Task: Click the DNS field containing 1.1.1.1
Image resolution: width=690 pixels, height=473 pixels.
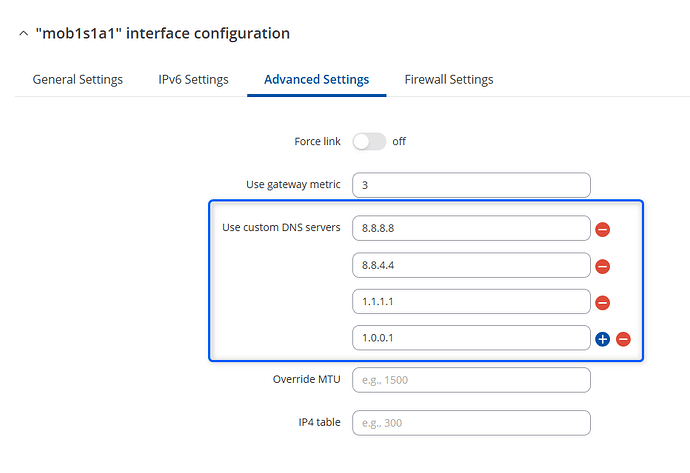Action: point(471,301)
